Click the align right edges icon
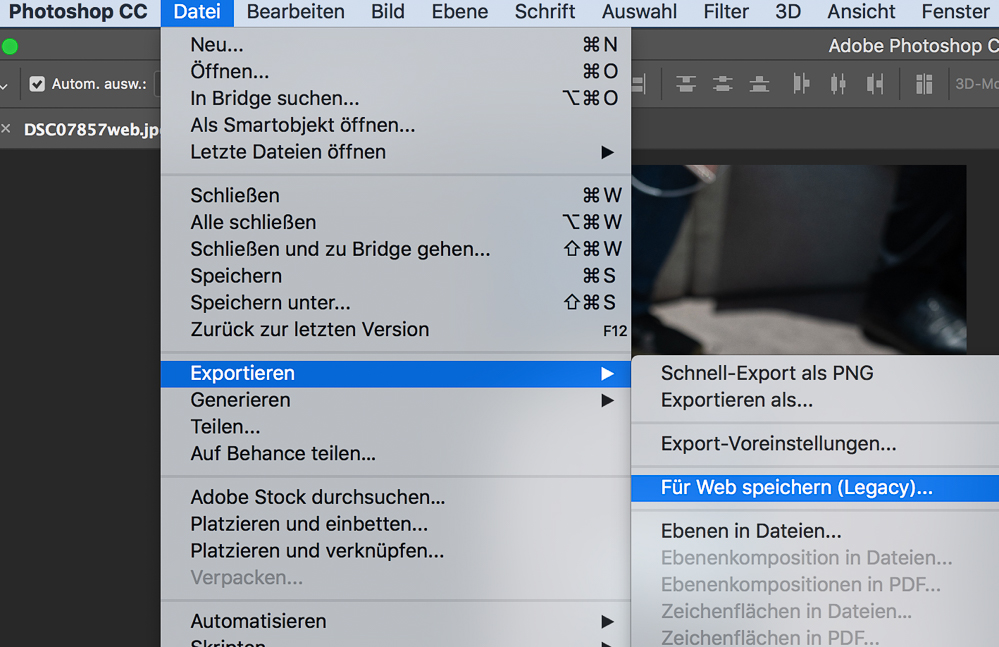Screen dimensions: 999x647 [639, 83]
